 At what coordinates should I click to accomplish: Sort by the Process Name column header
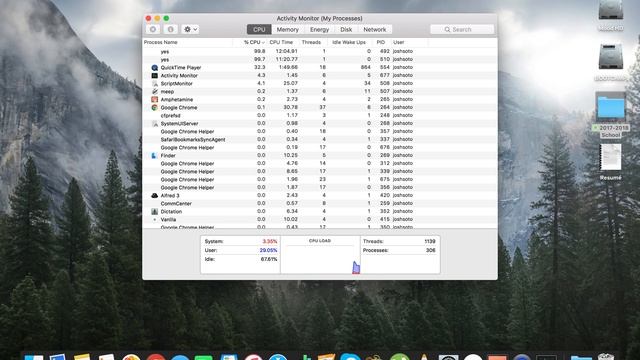[x=188, y=42]
